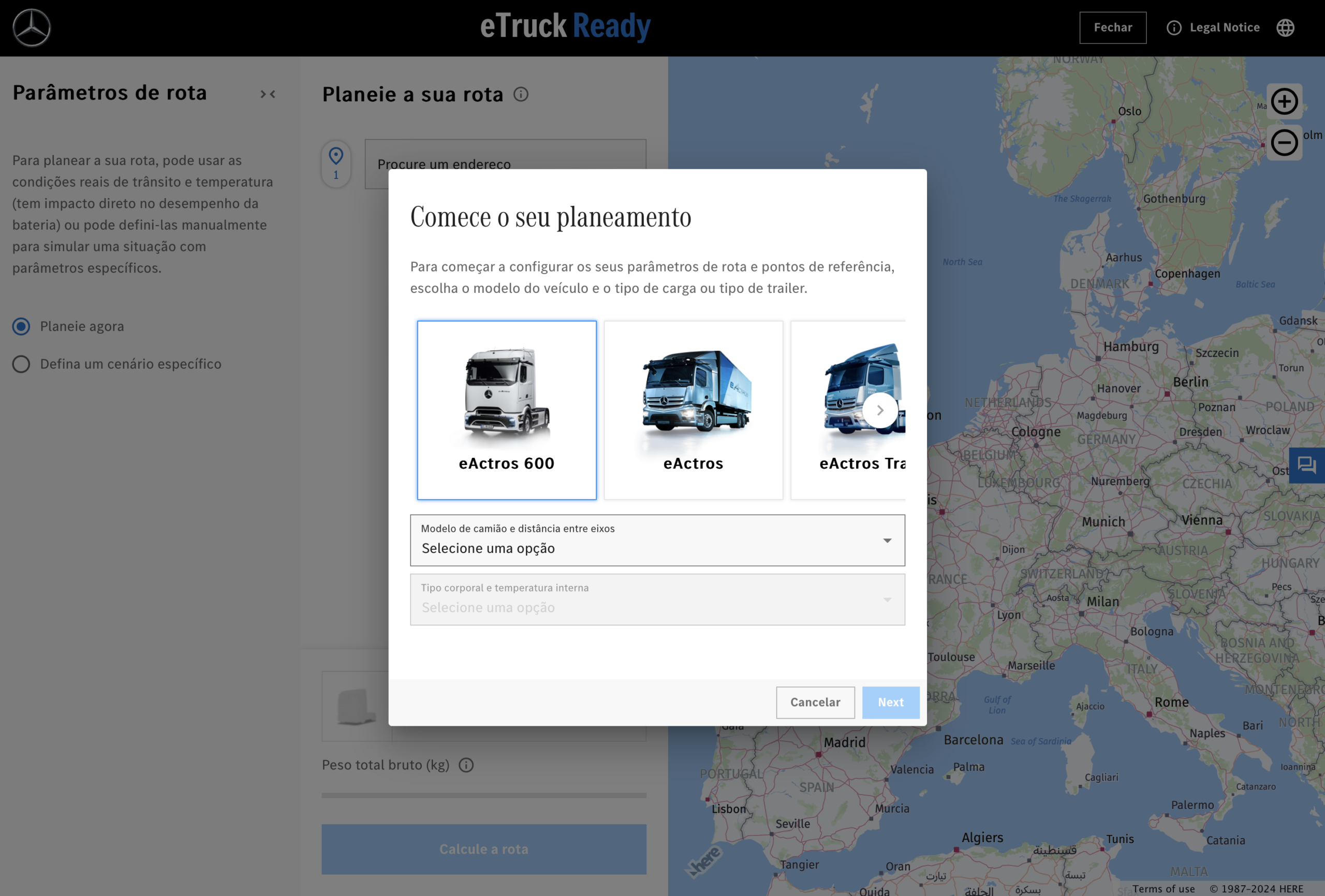Open Modelo de camião e distância dropdown
Viewport: 1325px width, 896px height.
[x=657, y=540]
